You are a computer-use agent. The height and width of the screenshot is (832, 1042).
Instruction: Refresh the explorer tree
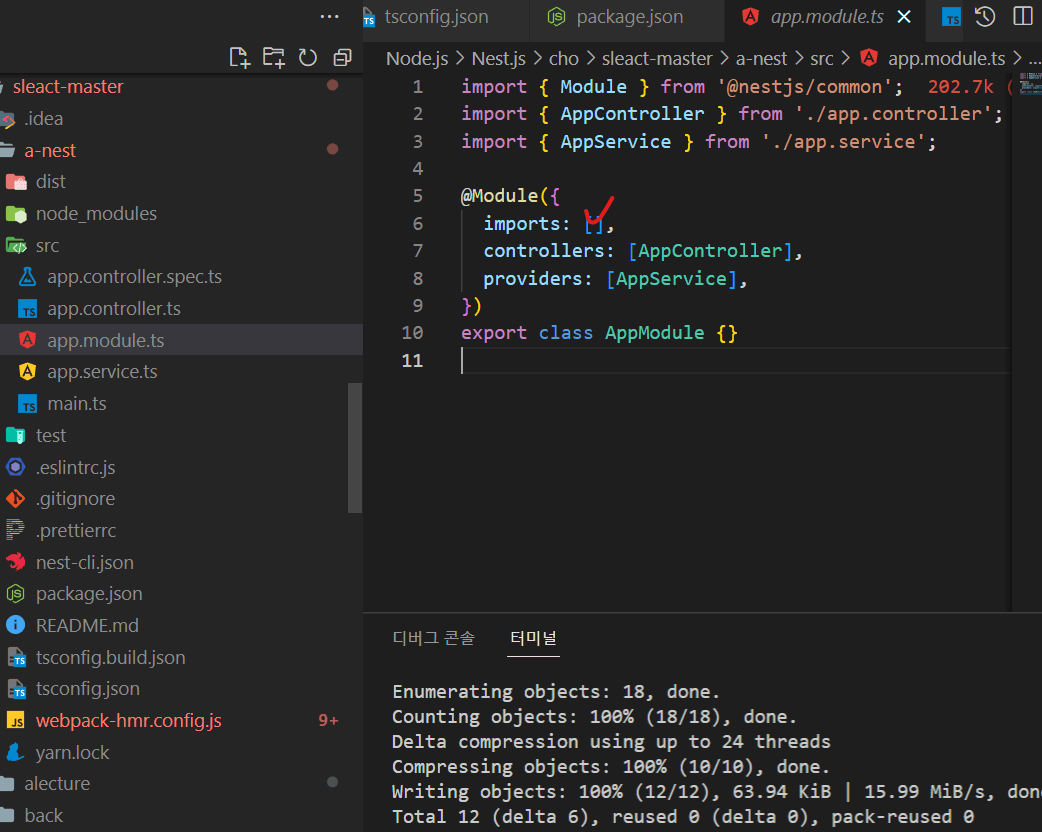pyautogui.click(x=308, y=58)
